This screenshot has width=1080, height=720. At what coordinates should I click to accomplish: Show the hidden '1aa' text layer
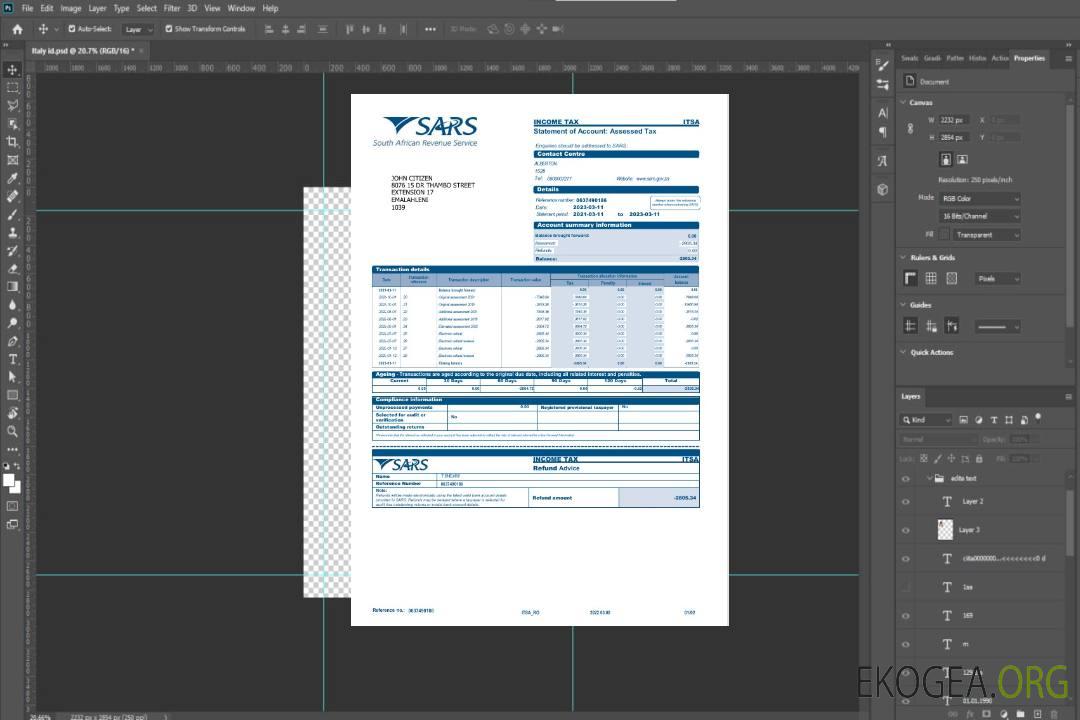906,587
